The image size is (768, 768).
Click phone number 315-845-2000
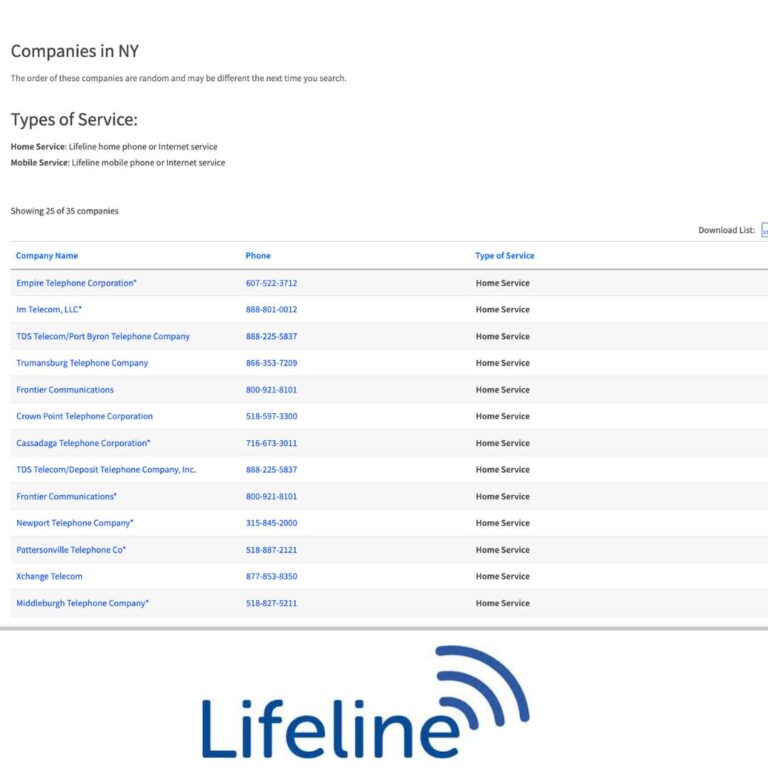271,523
